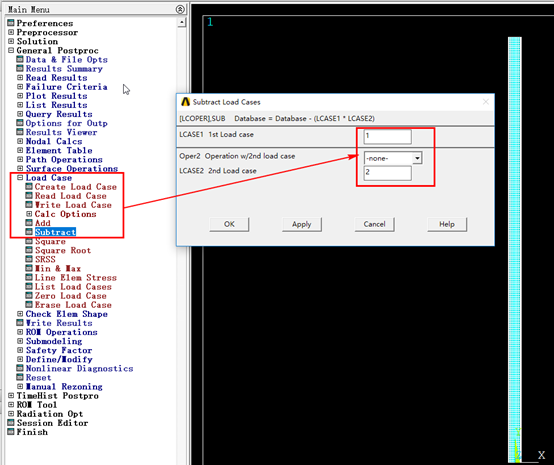Viewport: 554px width, 465px height.
Task: Click the Write Results item icon
Action: click(20, 323)
